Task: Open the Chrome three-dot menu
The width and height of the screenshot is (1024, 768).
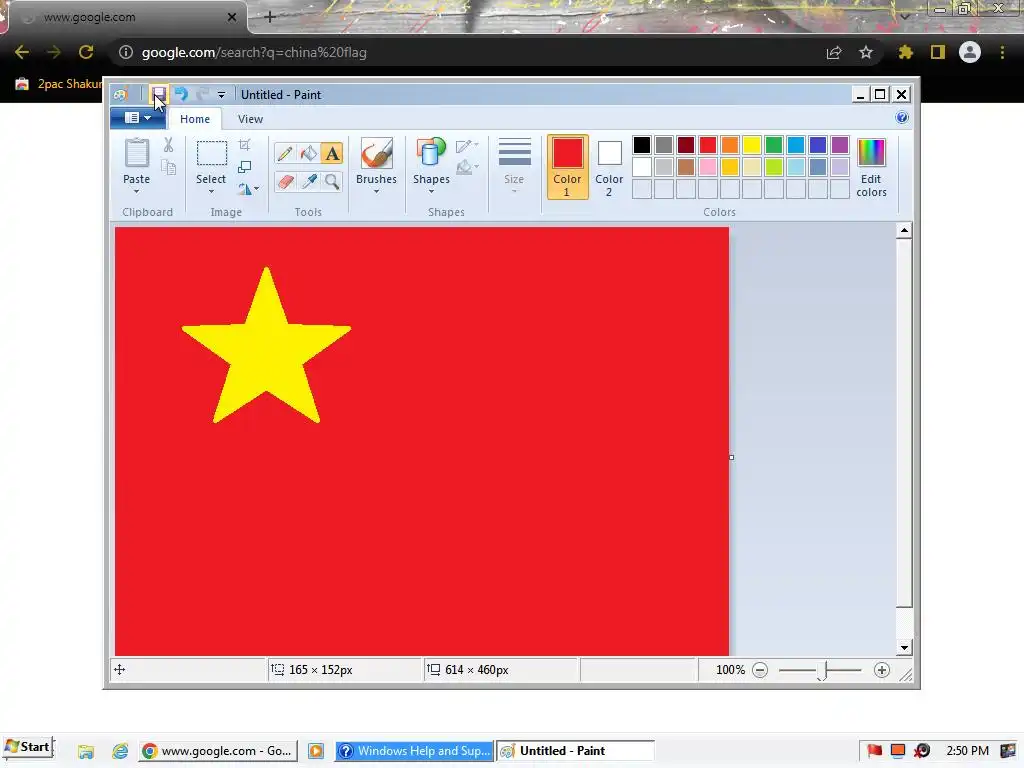Action: coord(1002,52)
